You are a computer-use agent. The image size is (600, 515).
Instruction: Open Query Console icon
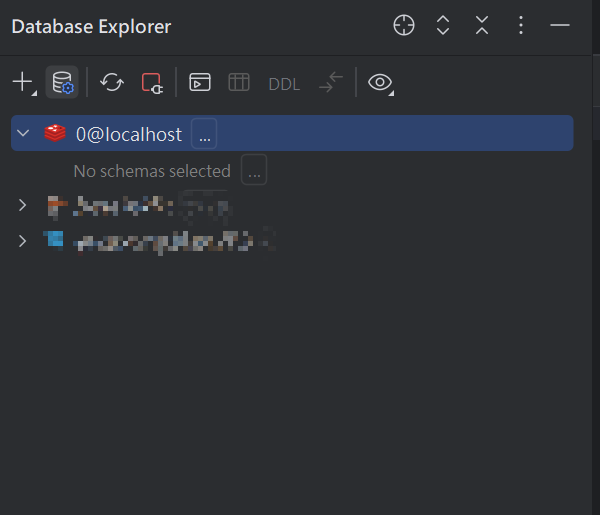[x=200, y=82]
